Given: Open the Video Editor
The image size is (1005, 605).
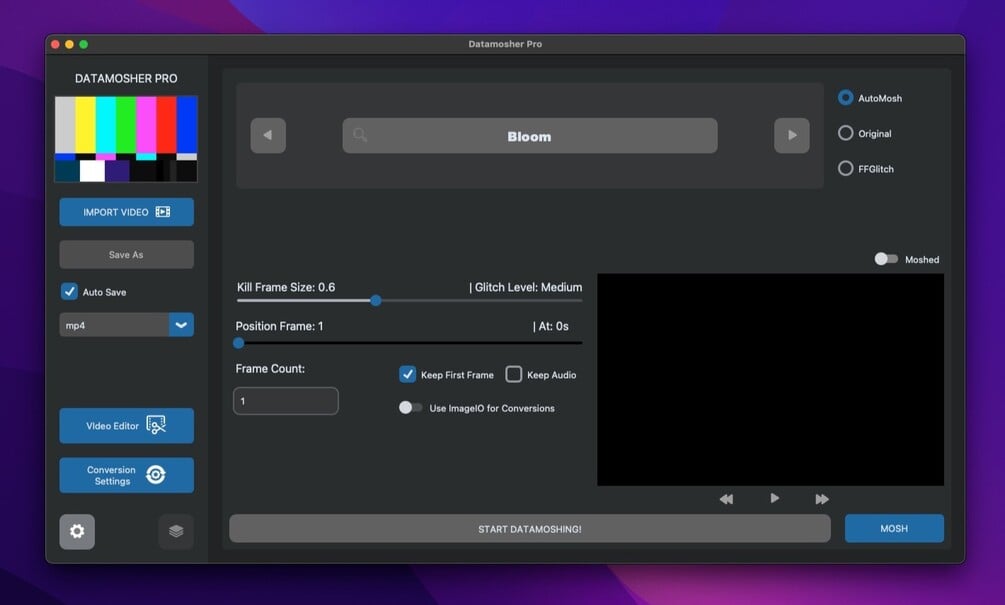Looking at the screenshot, I should pyautogui.click(x=126, y=426).
